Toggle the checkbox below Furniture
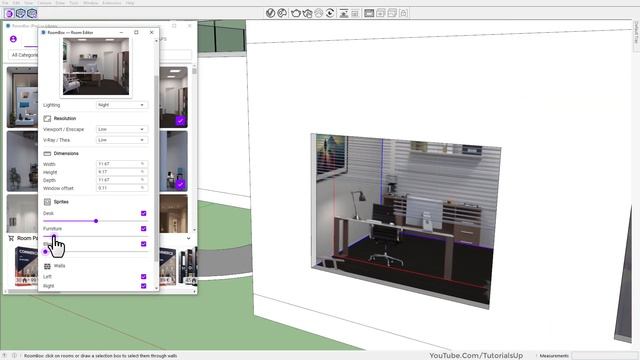Viewport: 640px width, 360px height. 144,244
